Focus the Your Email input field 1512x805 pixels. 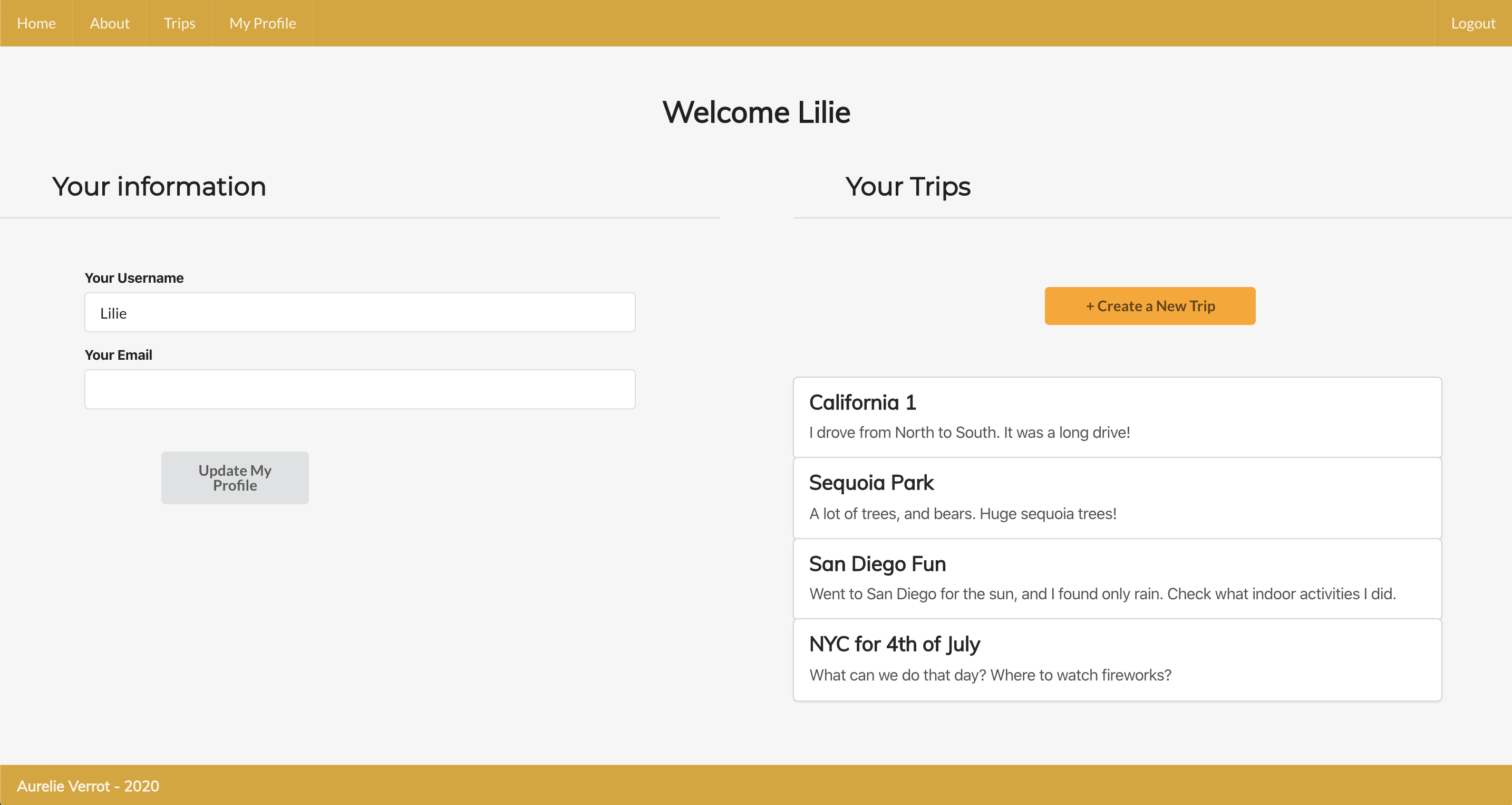359,389
